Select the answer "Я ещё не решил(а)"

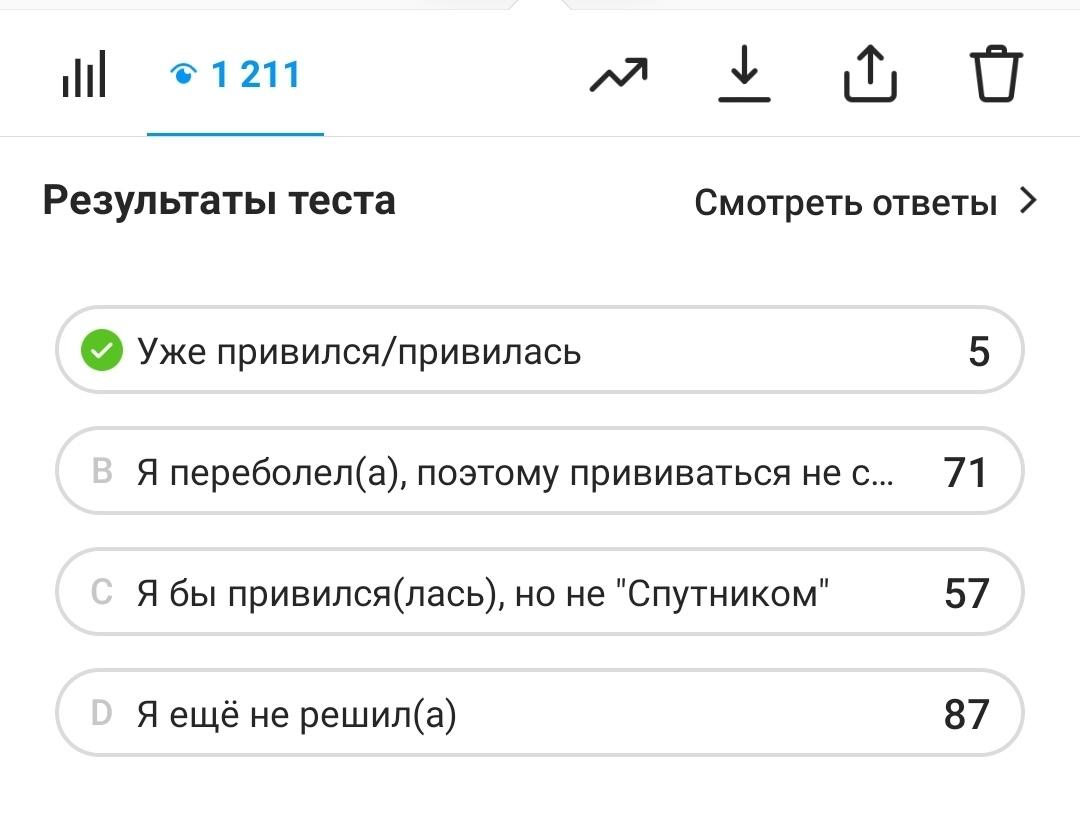click(297, 714)
